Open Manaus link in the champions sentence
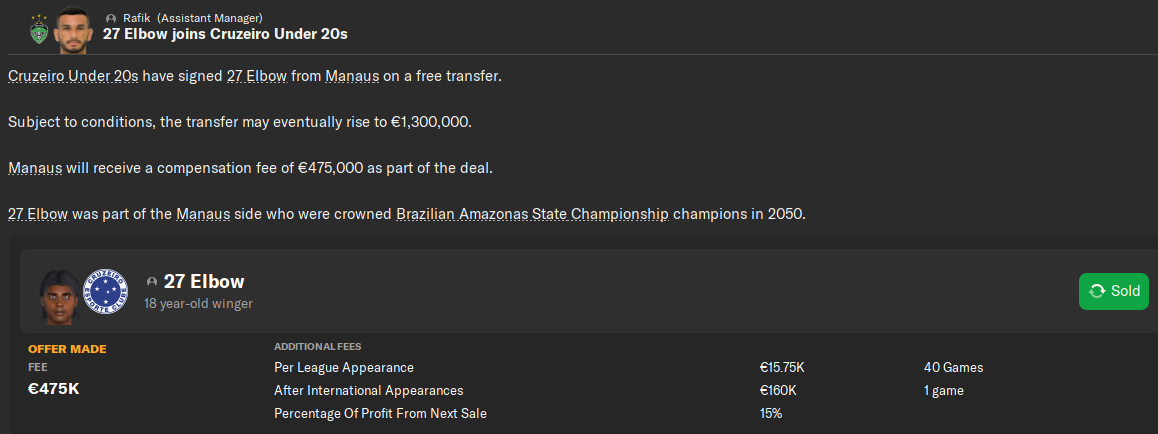The image size is (1158, 434). pos(201,214)
